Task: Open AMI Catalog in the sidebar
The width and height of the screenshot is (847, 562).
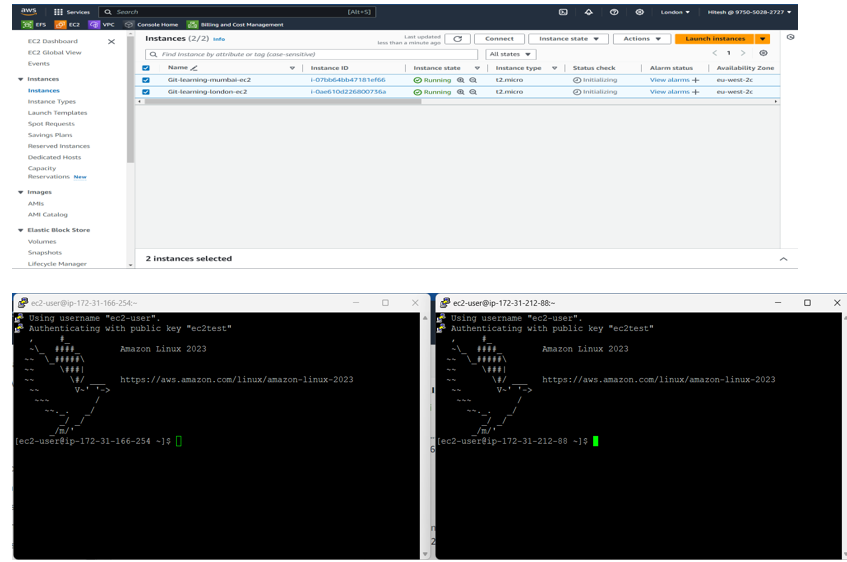Action: point(48,215)
